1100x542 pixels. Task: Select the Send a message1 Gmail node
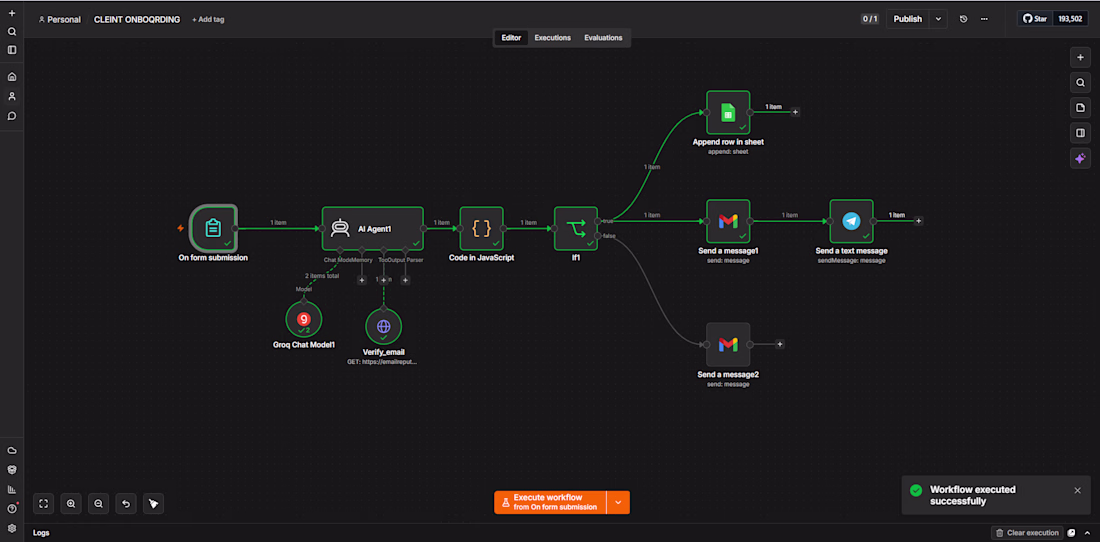pyautogui.click(x=728, y=222)
